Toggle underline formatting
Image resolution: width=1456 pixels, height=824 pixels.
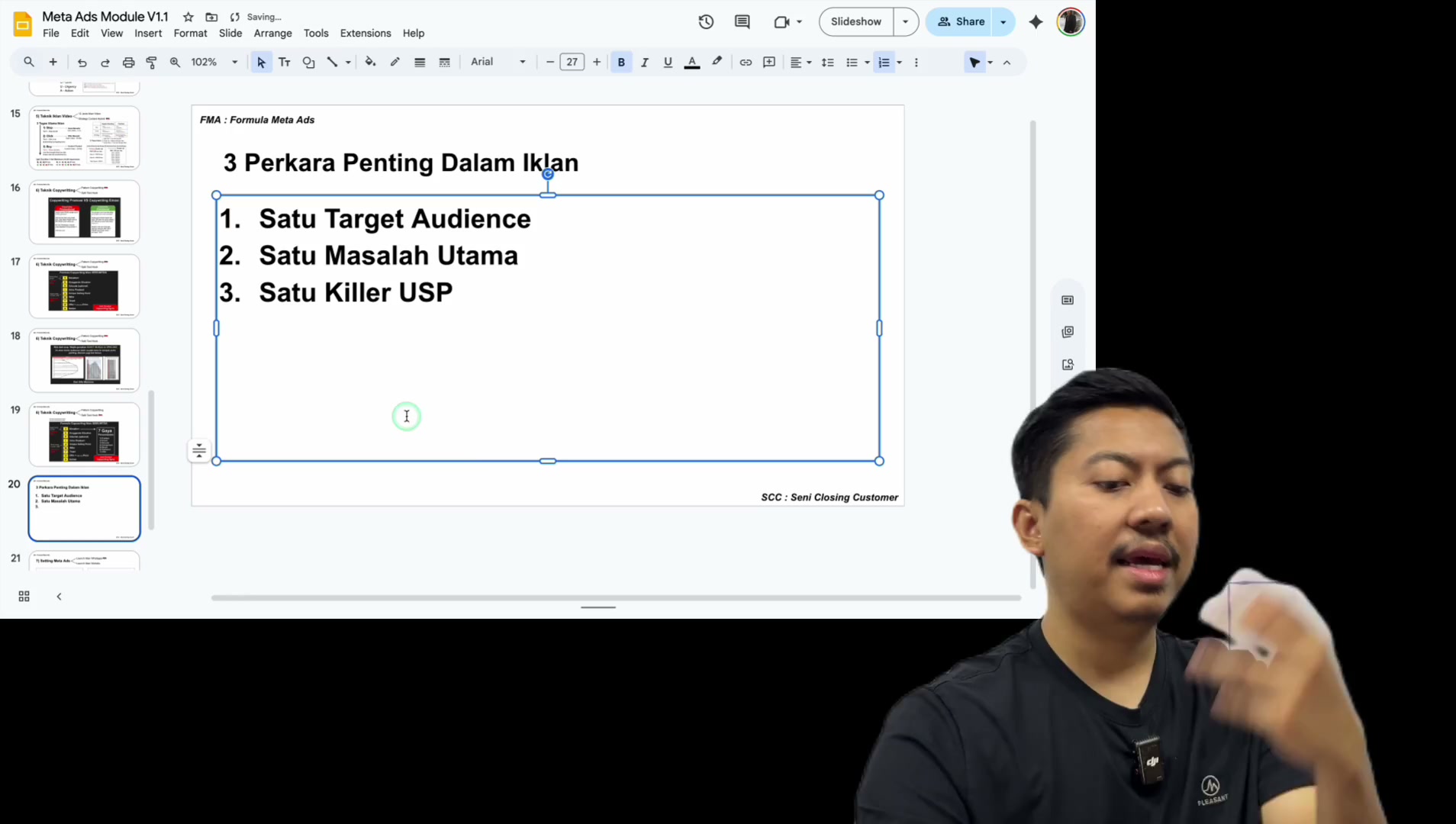click(668, 63)
